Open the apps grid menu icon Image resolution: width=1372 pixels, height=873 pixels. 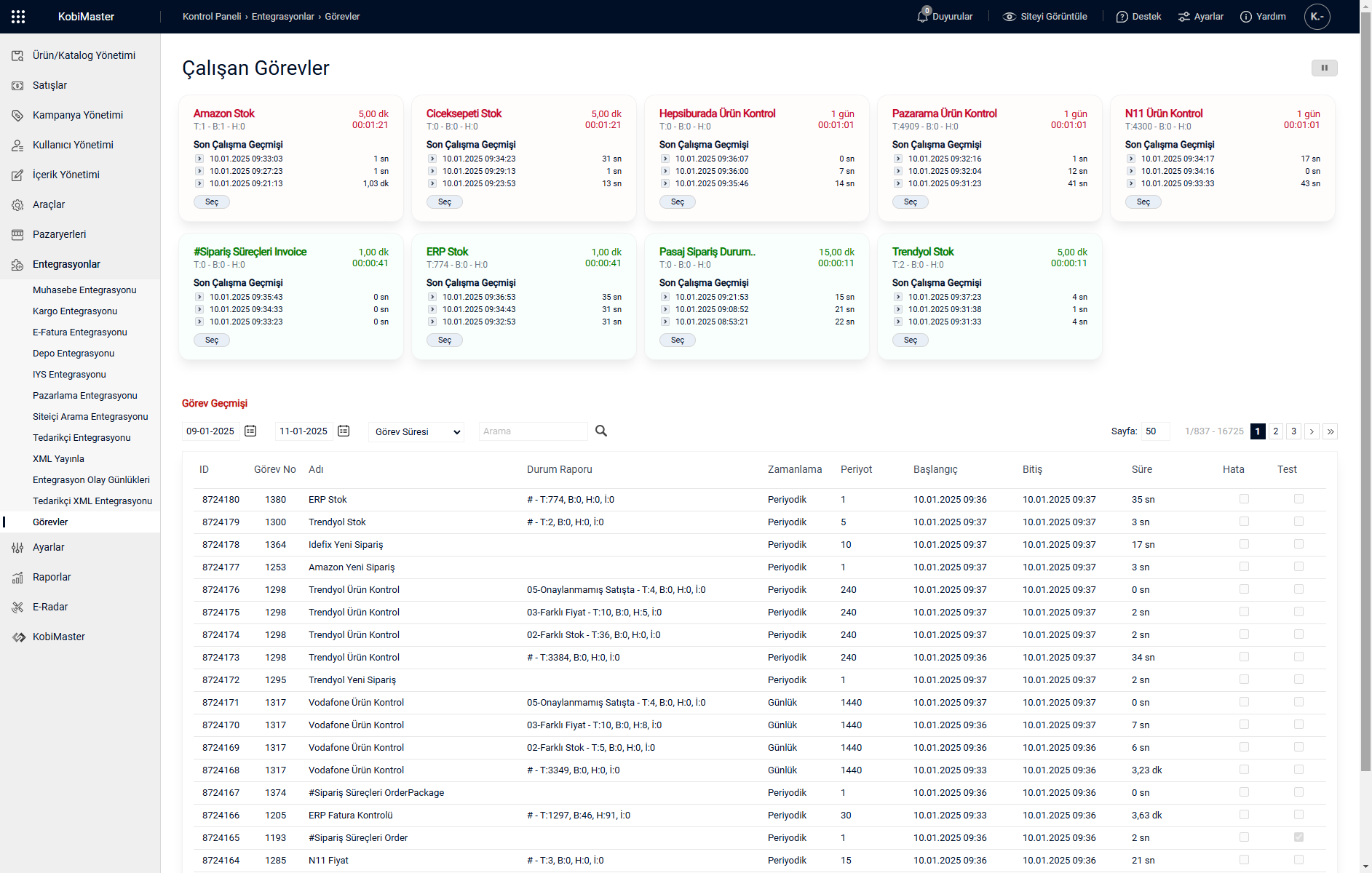point(18,17)
